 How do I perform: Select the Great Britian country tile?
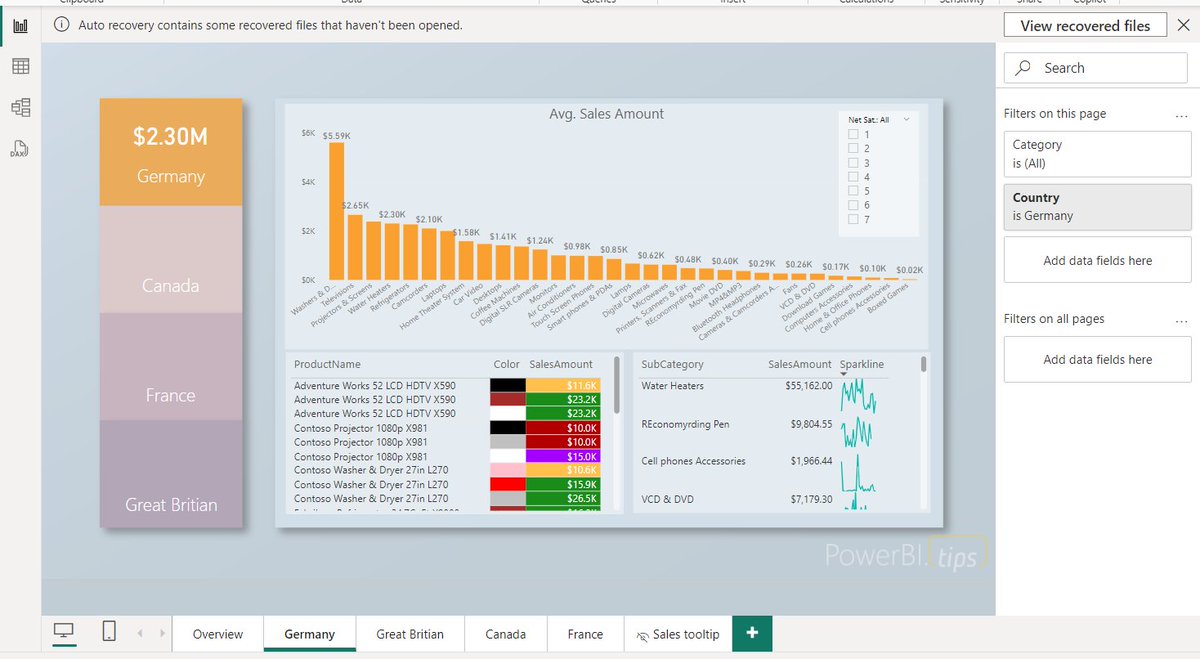tap(171, 474)
